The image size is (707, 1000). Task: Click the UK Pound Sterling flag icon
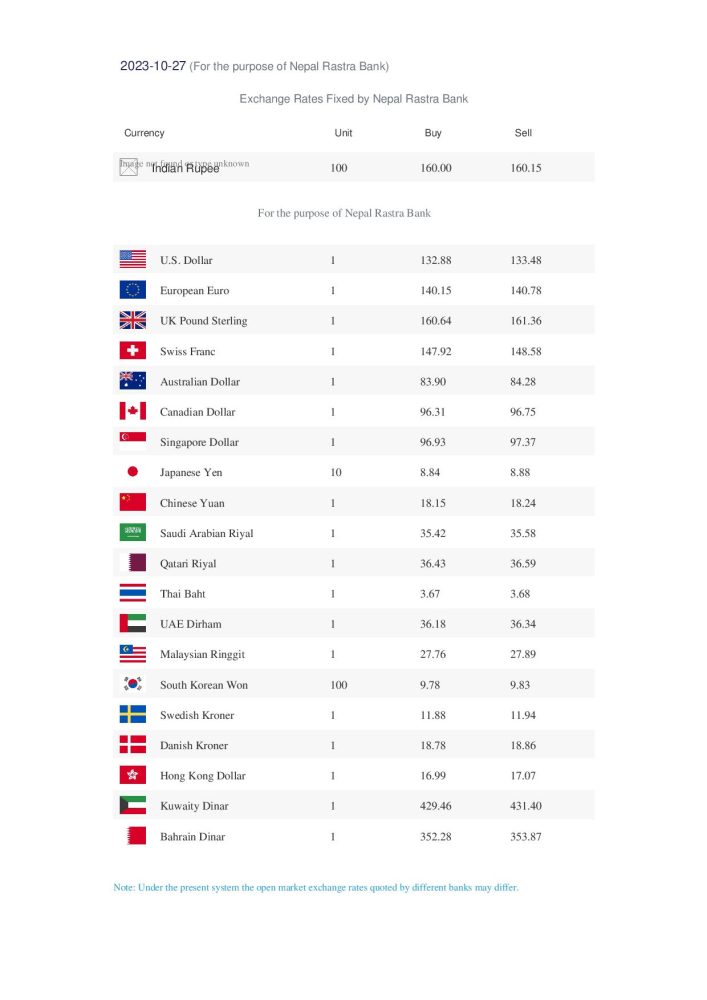point(132,321)
